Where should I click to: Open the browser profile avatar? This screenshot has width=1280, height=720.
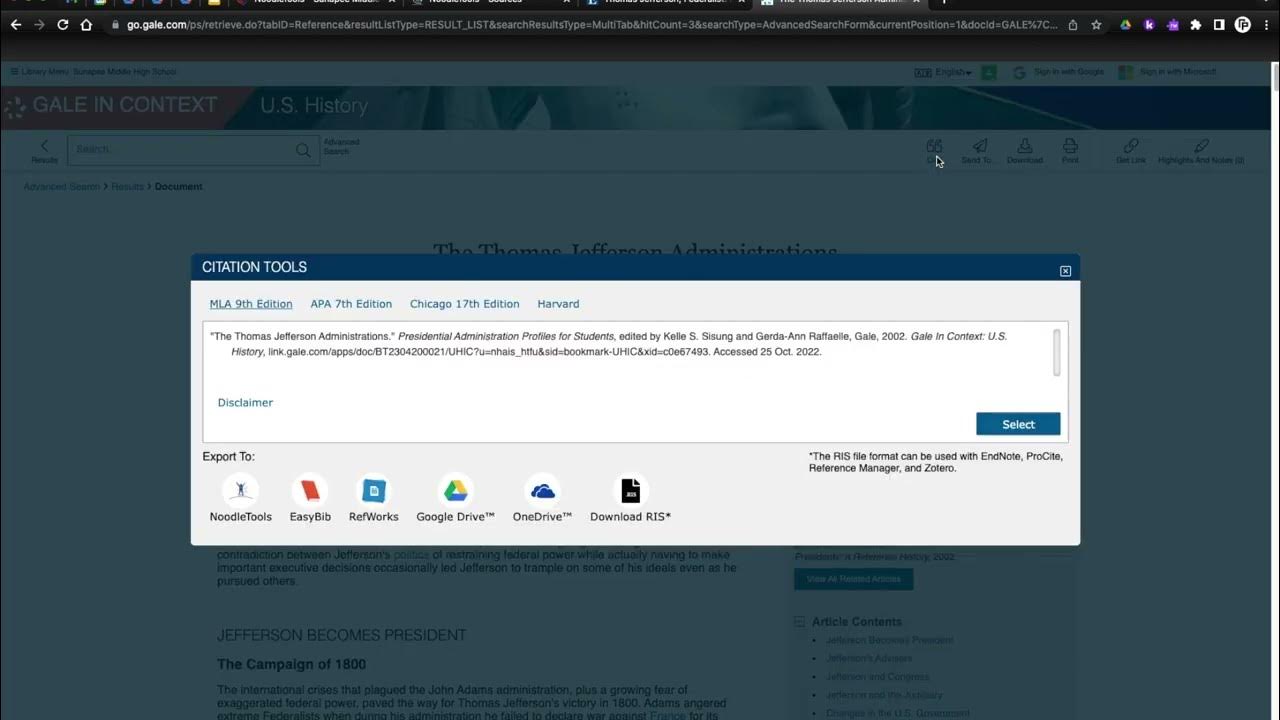[x=1243, y=25]
